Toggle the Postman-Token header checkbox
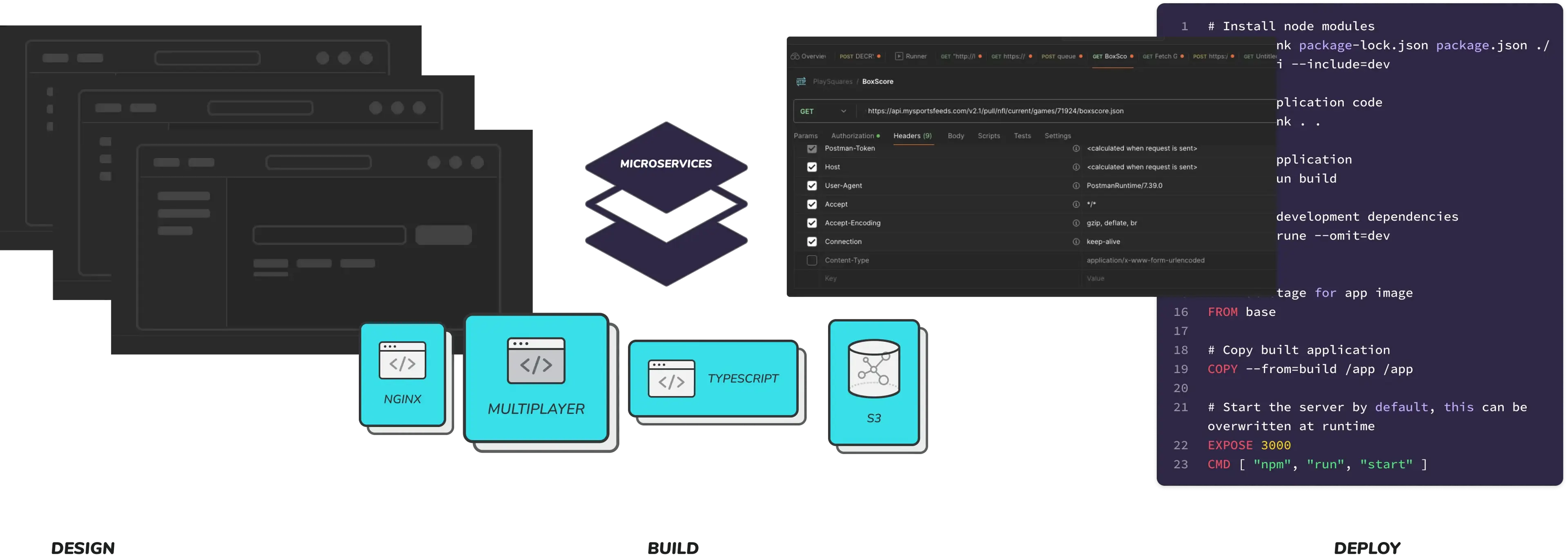Image resolution: width=1568 pixels, height=560 pixels. click(812, 149)
